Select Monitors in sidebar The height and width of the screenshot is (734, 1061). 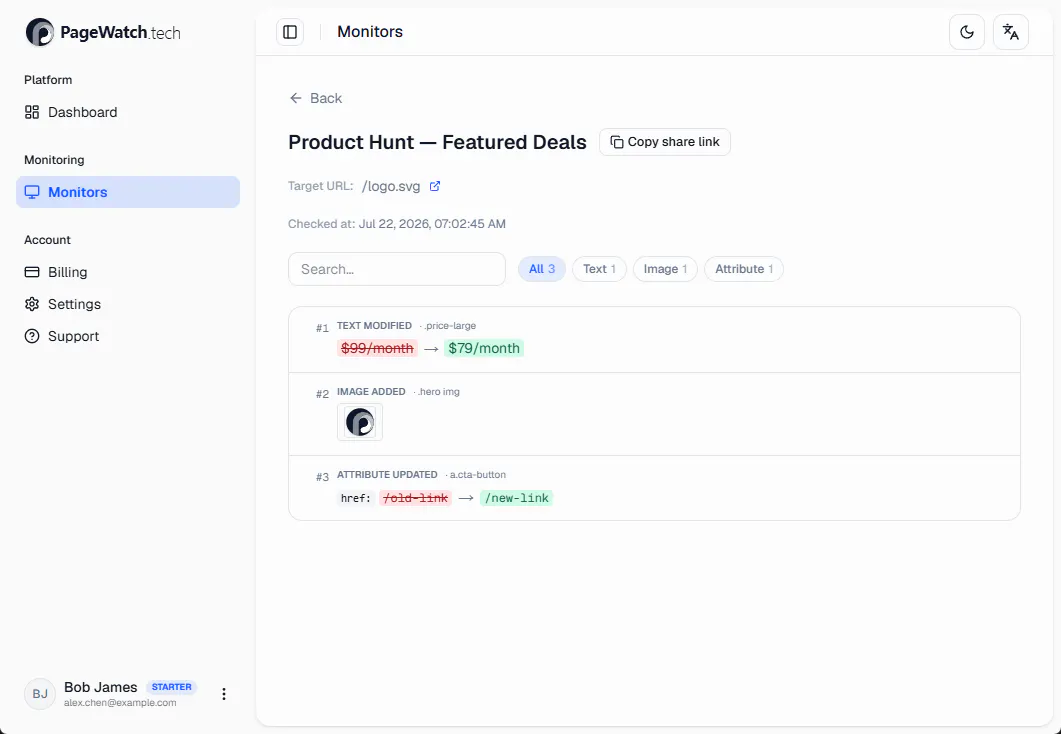click(128, 192)
